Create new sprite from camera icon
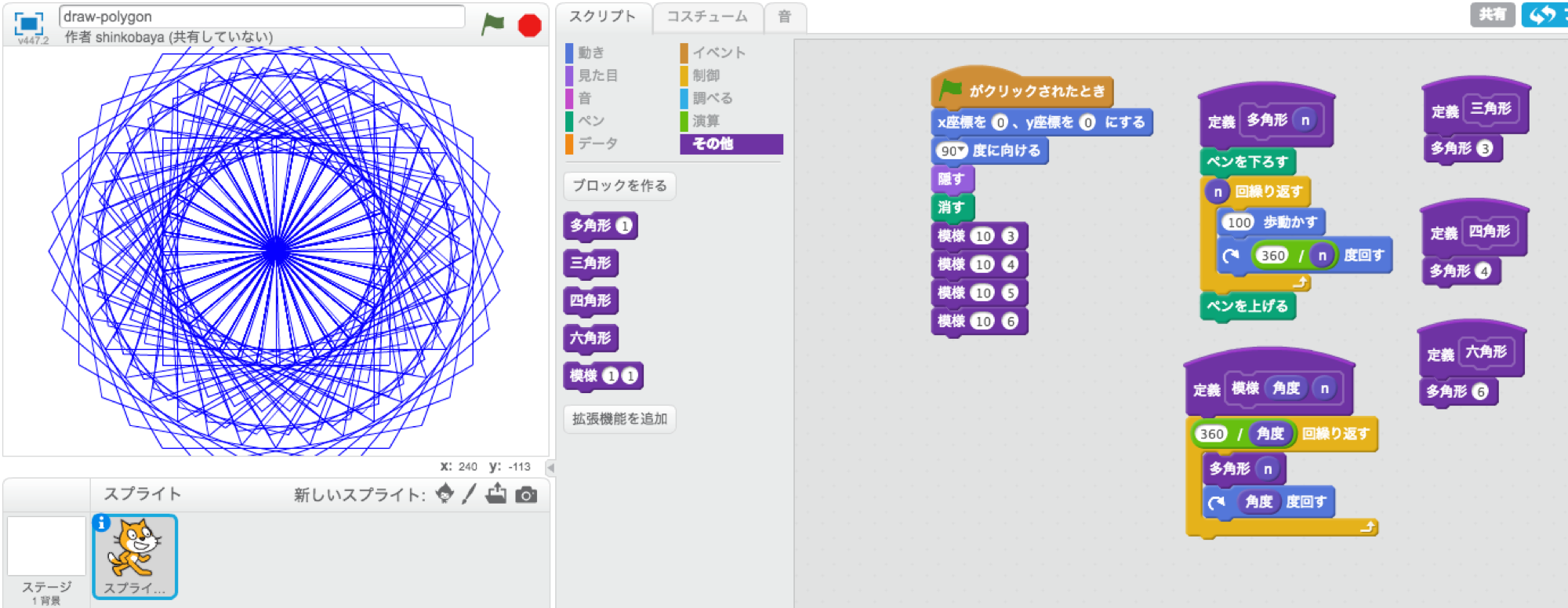 (x=526, y=494)
